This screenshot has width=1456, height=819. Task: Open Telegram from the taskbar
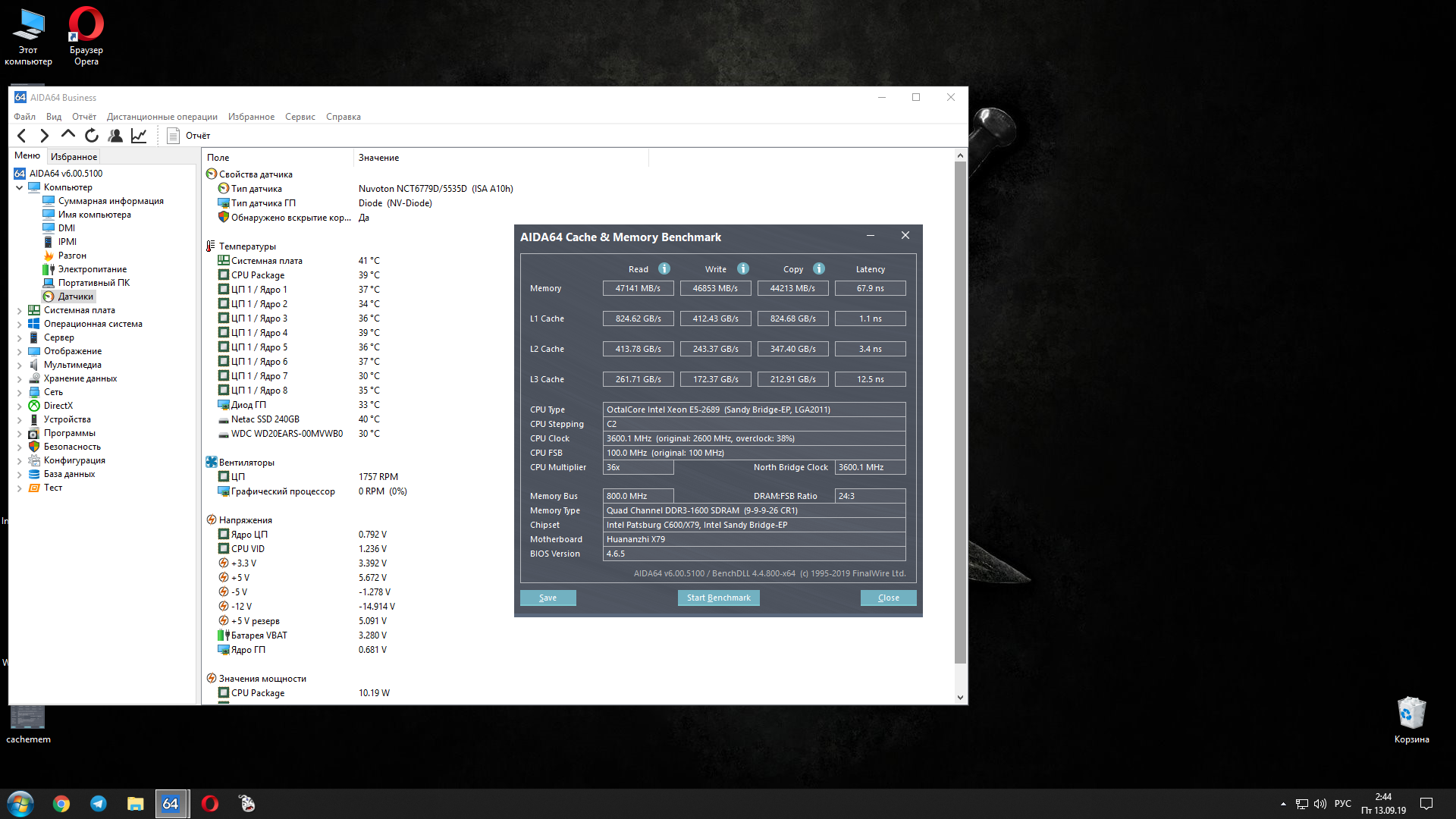(99, 804)
